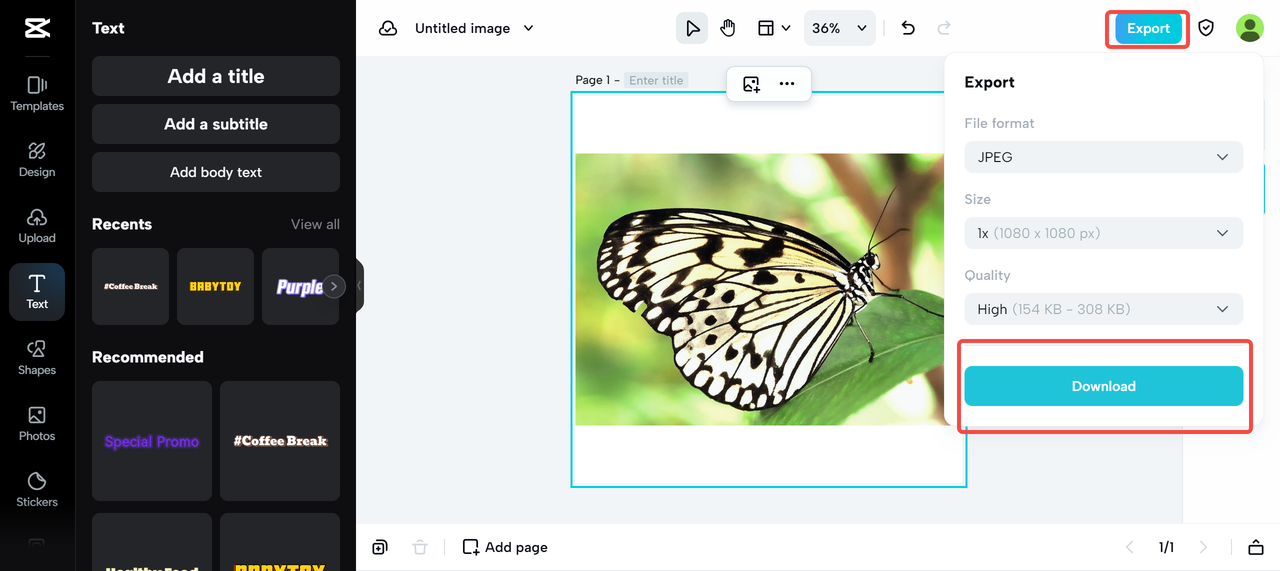1280x571 pixels.
Task: Select the butterfly image on canvas
Action: 760,289
